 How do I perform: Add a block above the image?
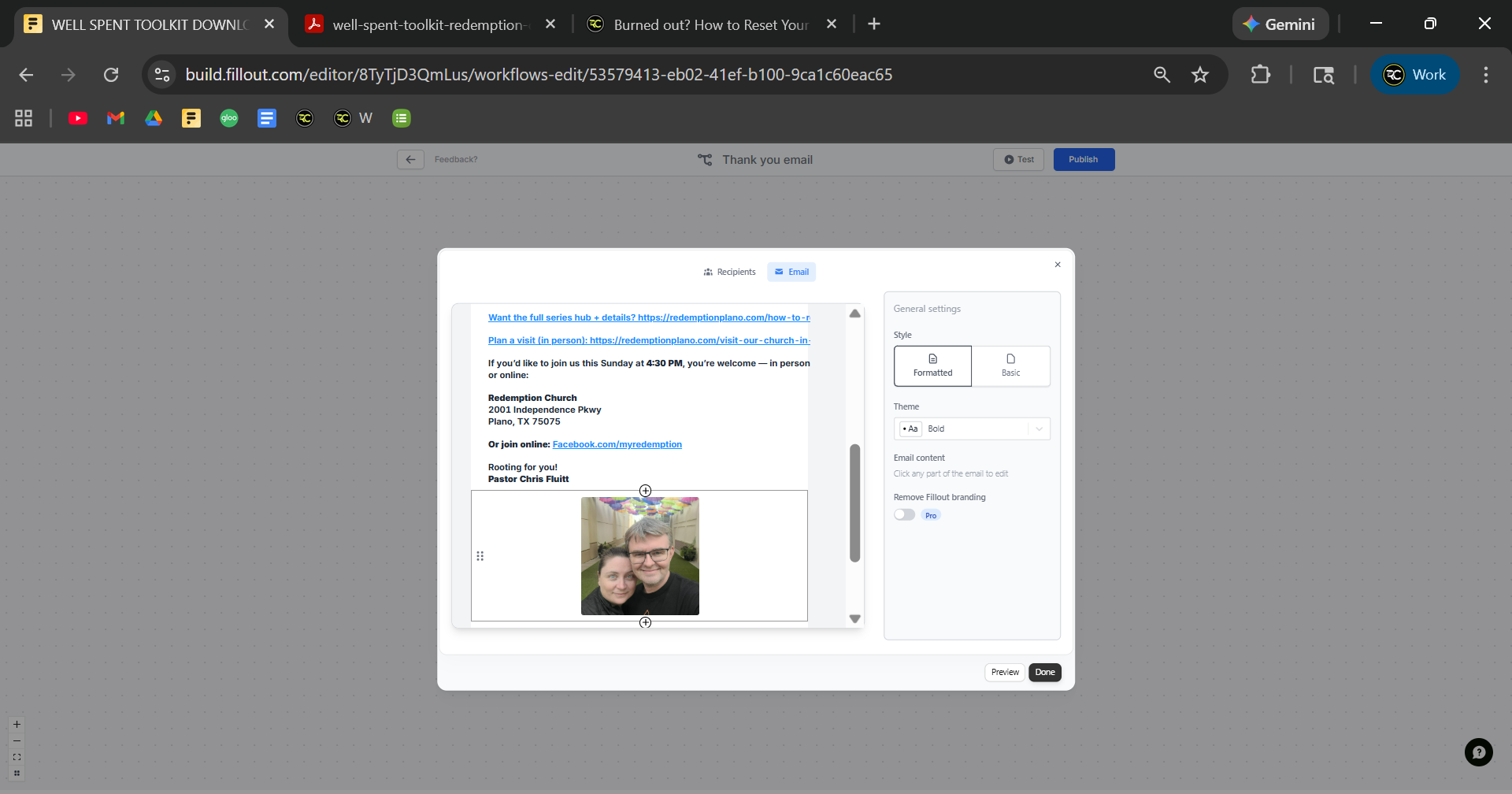pos(645,491)
